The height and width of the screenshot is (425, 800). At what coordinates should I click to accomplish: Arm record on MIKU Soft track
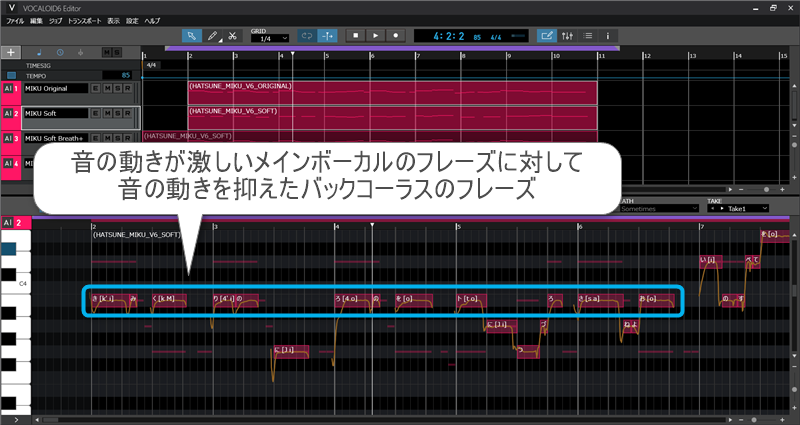[x=128, y=113]
